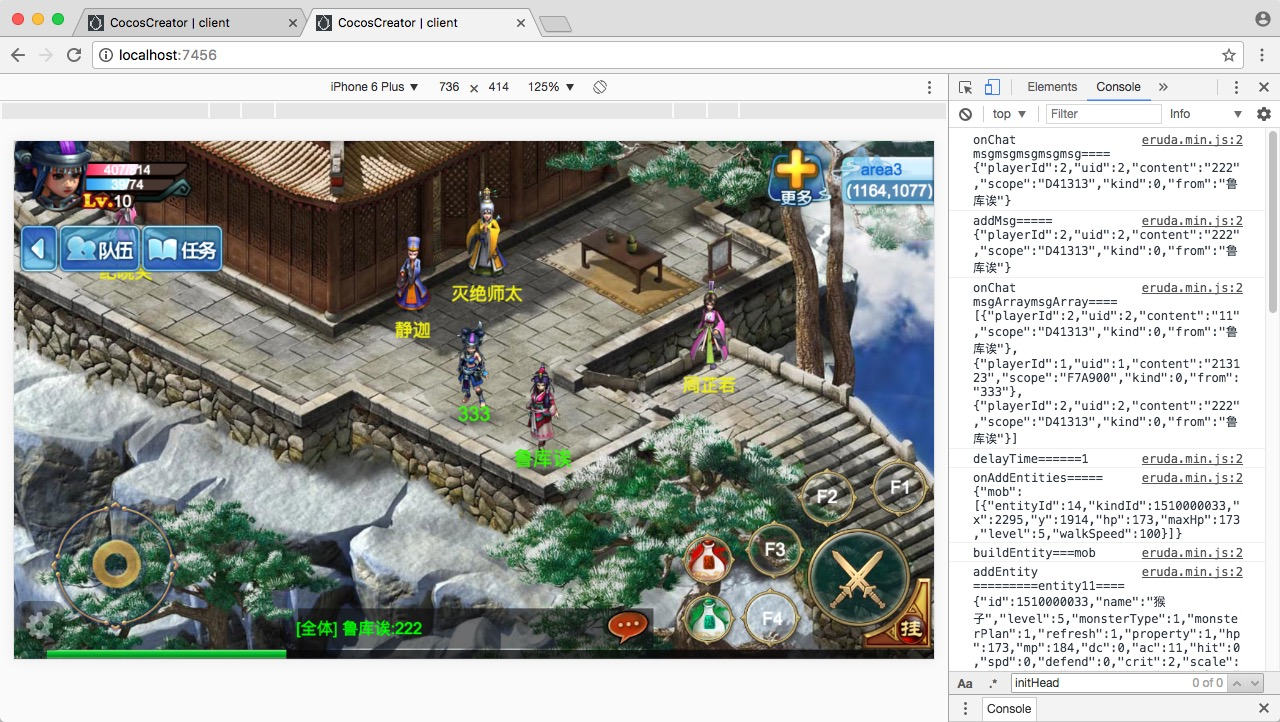Viewport: 1280px width, 722px height.
Task: Switch to the Elements panel
Action: coord(1052,87)
